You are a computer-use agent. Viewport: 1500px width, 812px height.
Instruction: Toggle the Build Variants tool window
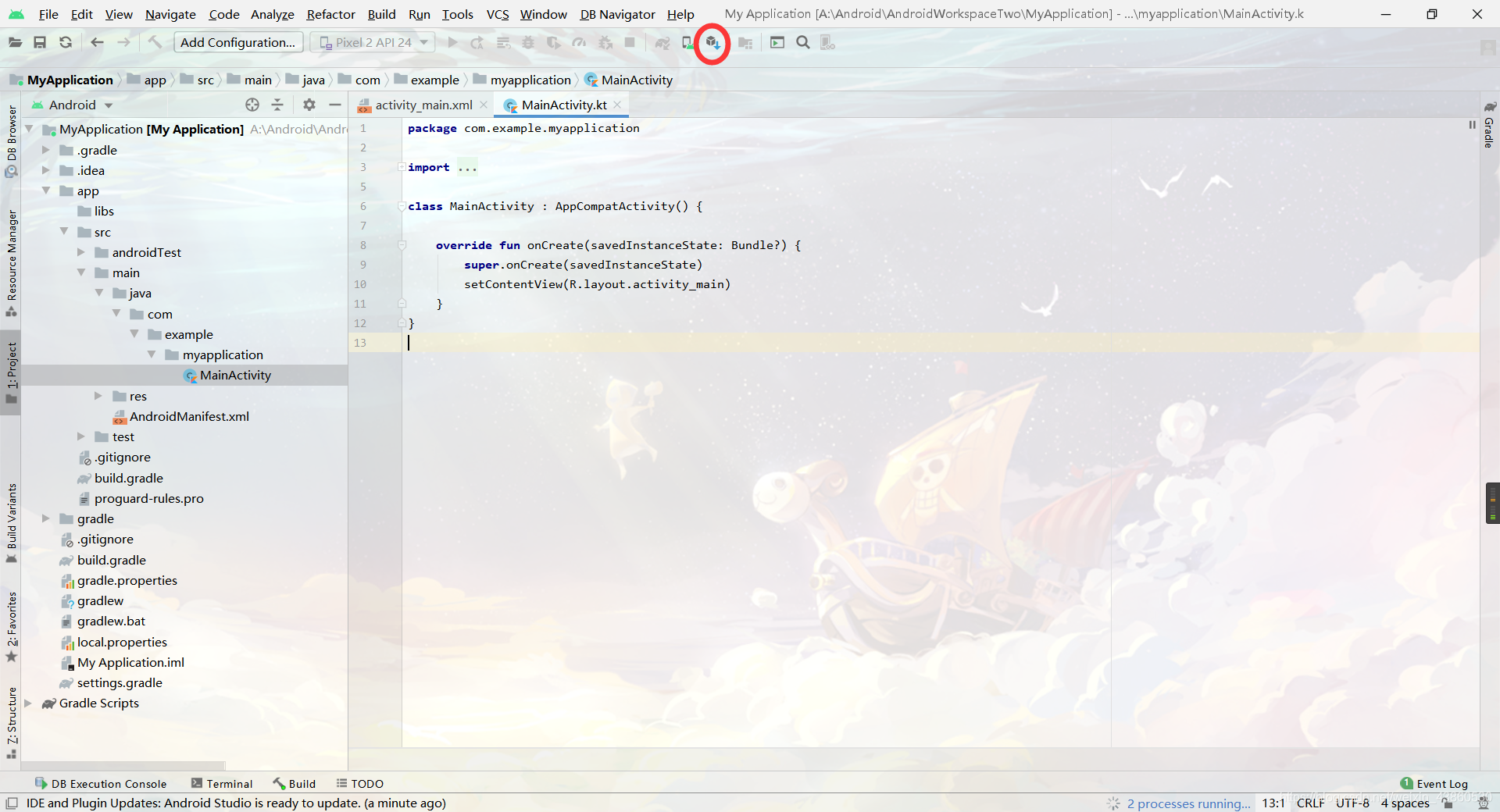[x=11, y=523]
